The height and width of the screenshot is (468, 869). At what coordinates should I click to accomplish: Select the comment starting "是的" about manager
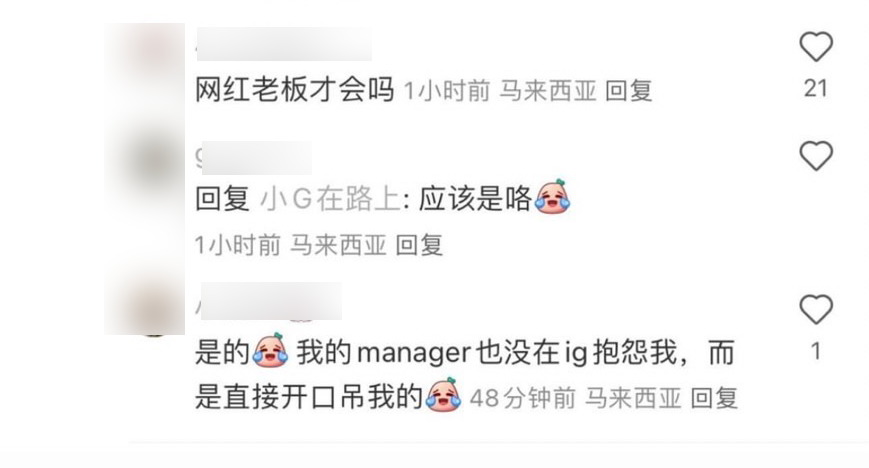tap(466, 375)
